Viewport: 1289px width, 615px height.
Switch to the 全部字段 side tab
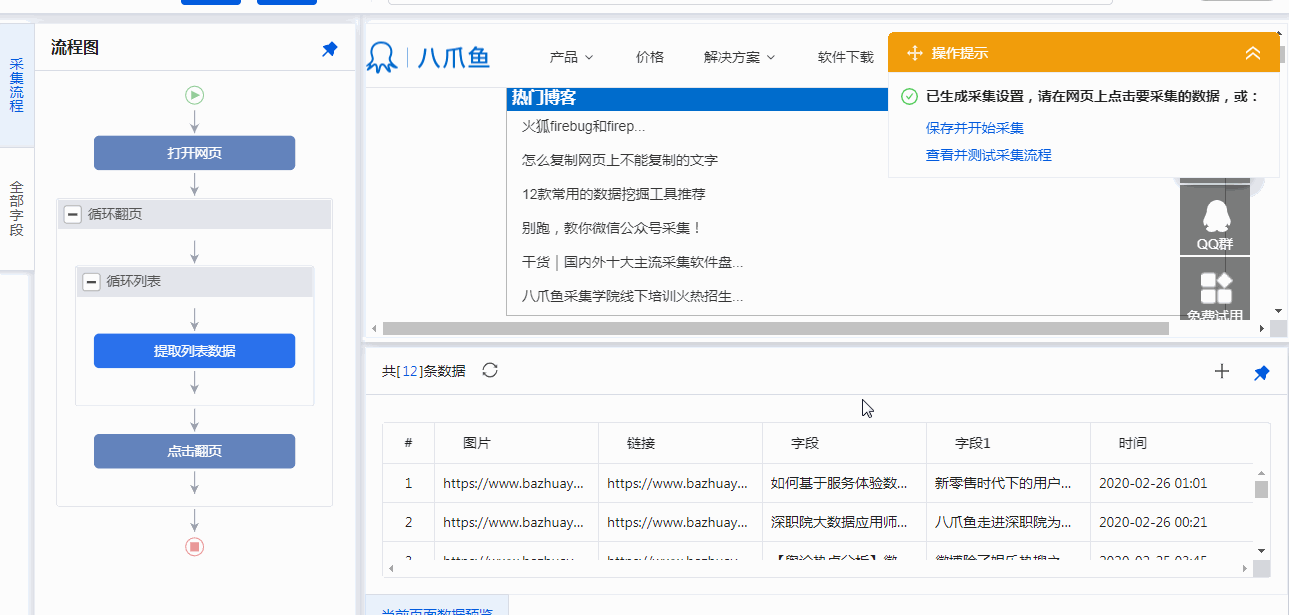[x=17, y=208]
